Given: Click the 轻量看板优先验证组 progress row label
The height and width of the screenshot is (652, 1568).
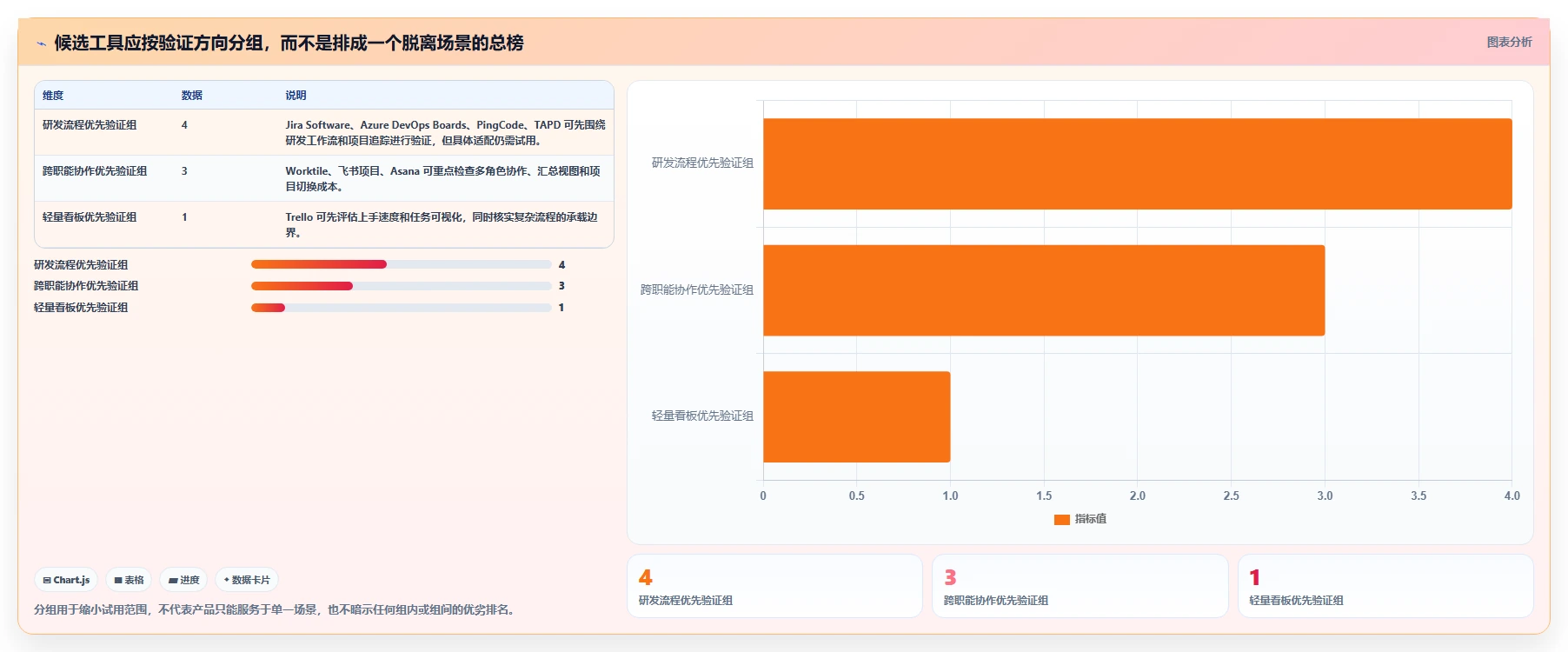Looking at the screenshot, I should [81, 308].
